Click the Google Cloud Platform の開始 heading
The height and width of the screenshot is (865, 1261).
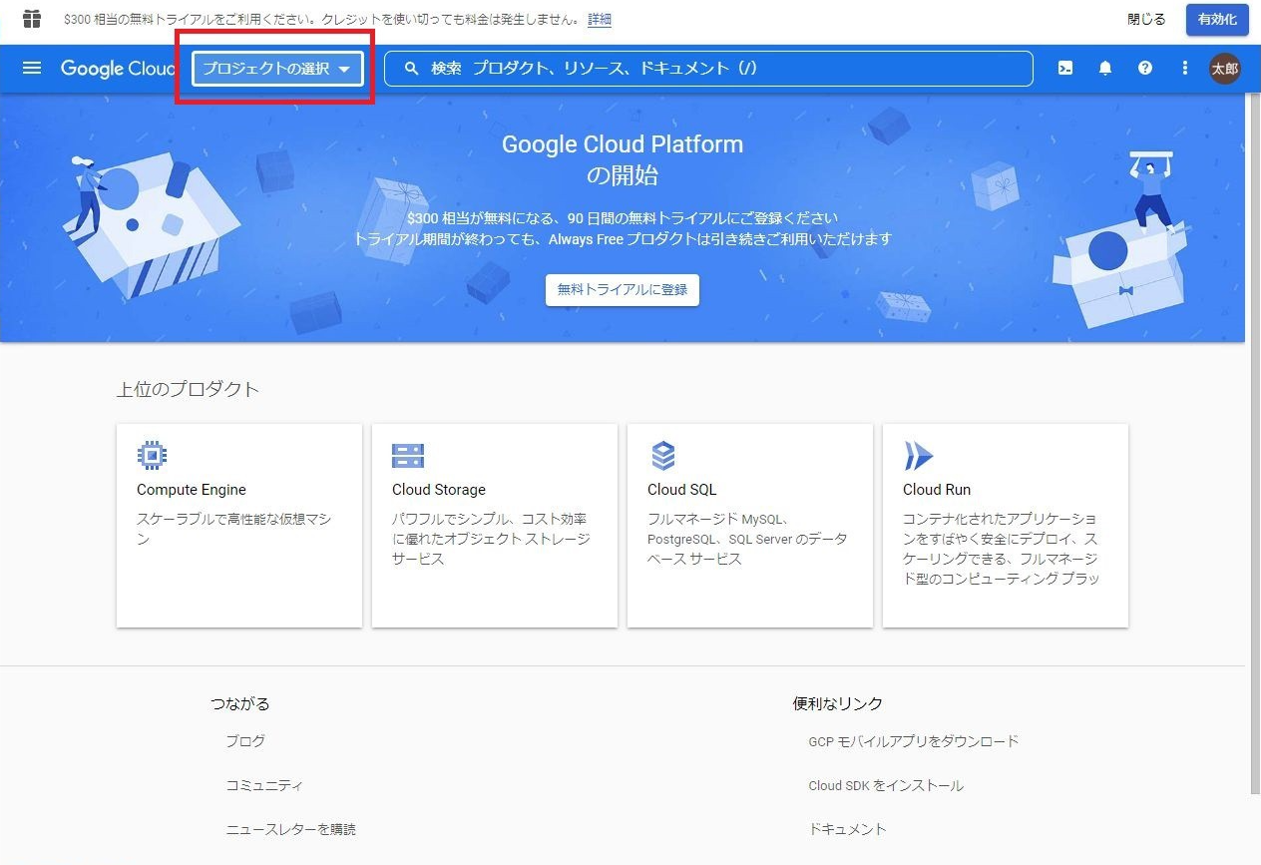coord(622,159)
